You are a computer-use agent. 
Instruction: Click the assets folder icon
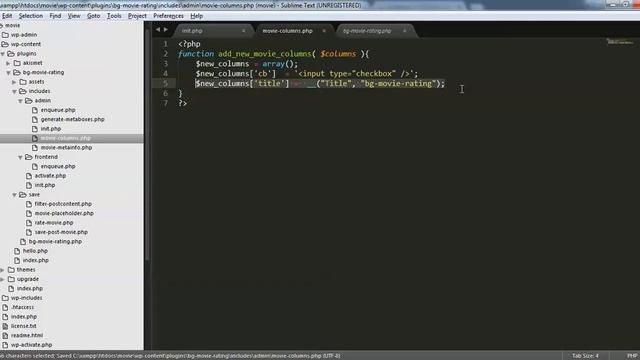23,82
